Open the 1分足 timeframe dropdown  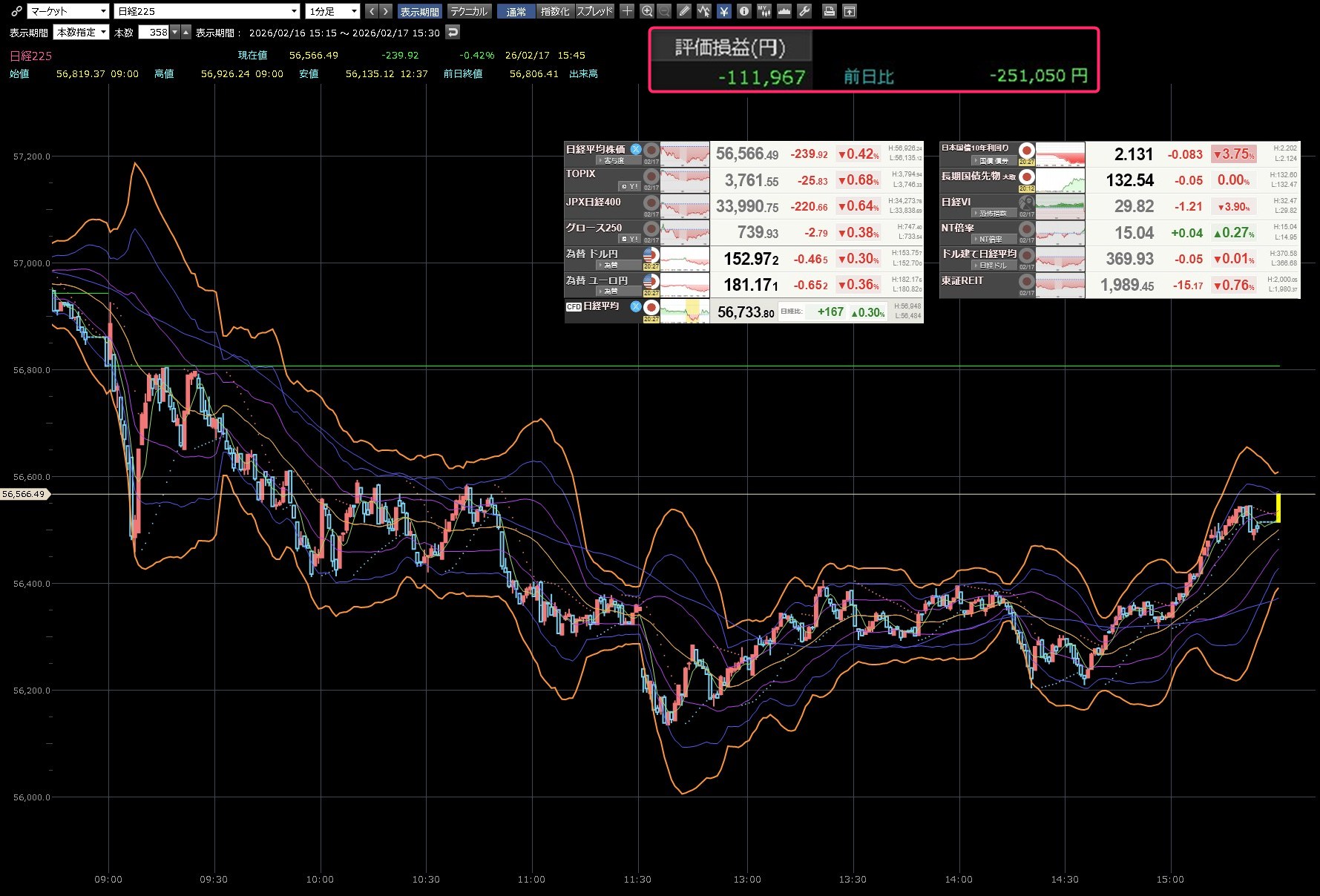point(332,11)
